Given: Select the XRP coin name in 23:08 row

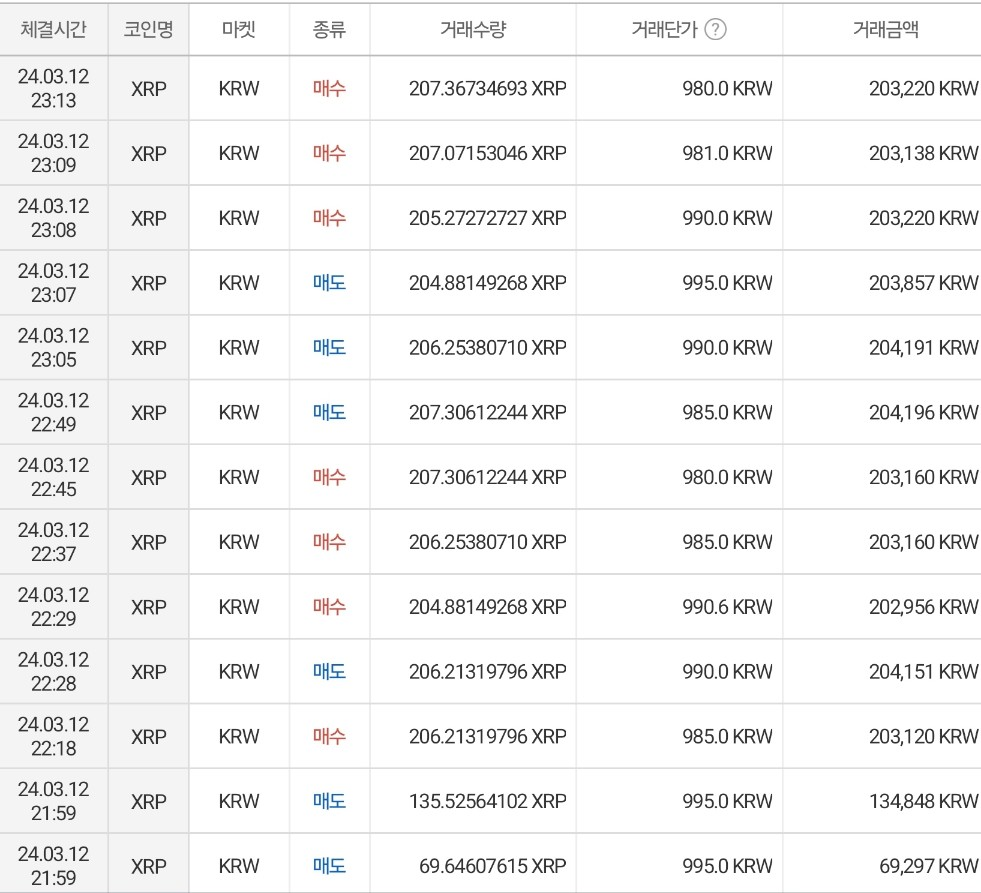Looking at the screenshot, I should [148, 218].
